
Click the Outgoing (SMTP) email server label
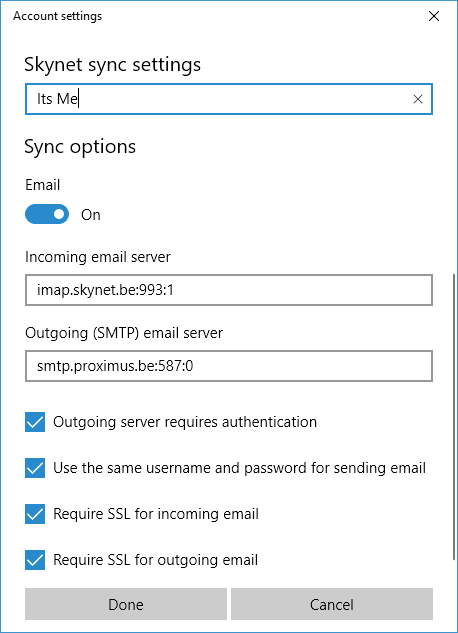click(124, 333)
